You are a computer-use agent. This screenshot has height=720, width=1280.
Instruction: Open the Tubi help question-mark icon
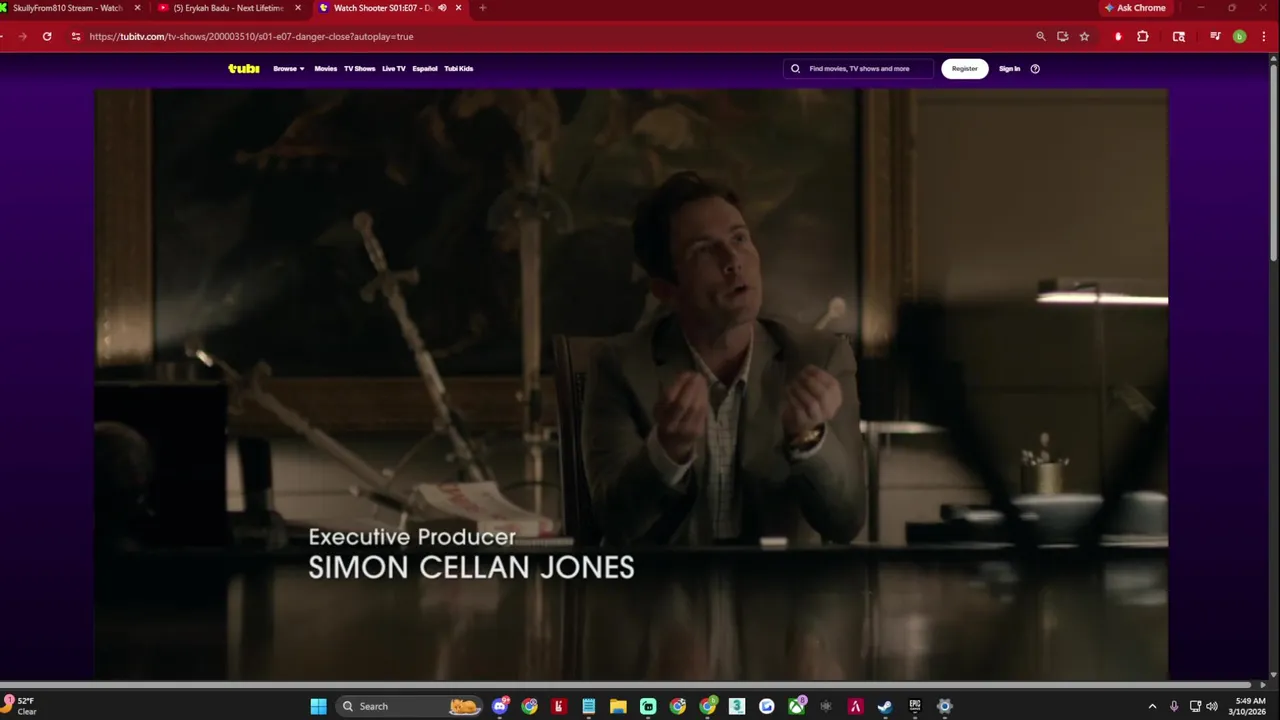pyautogui.click(x=1035, y=69)
